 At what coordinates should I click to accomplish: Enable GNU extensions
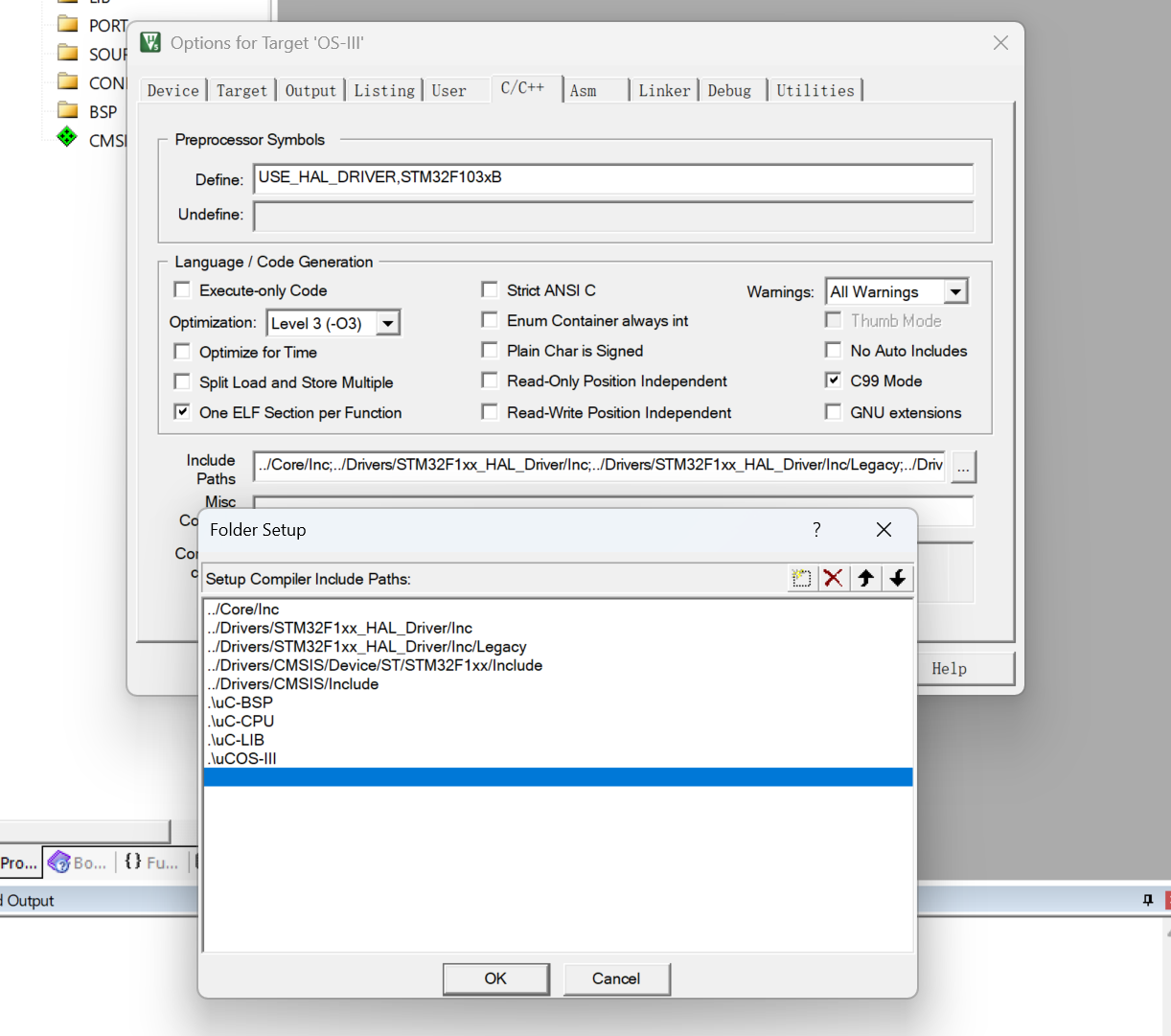coord(834,412)
